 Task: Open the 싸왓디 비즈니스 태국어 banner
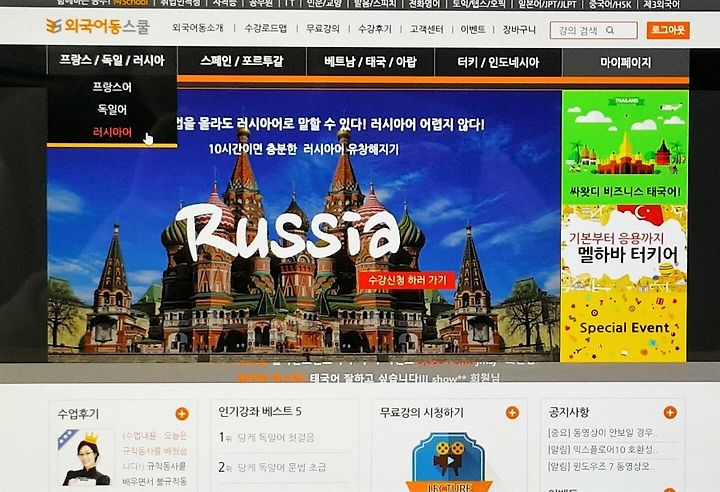[625, 147]
